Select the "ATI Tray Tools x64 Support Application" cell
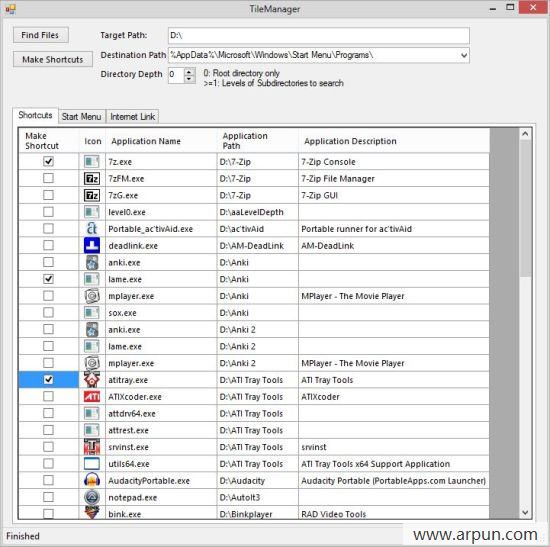Image resolution: width=550 pixels, height=547 pixels. [x=394, y=463]
